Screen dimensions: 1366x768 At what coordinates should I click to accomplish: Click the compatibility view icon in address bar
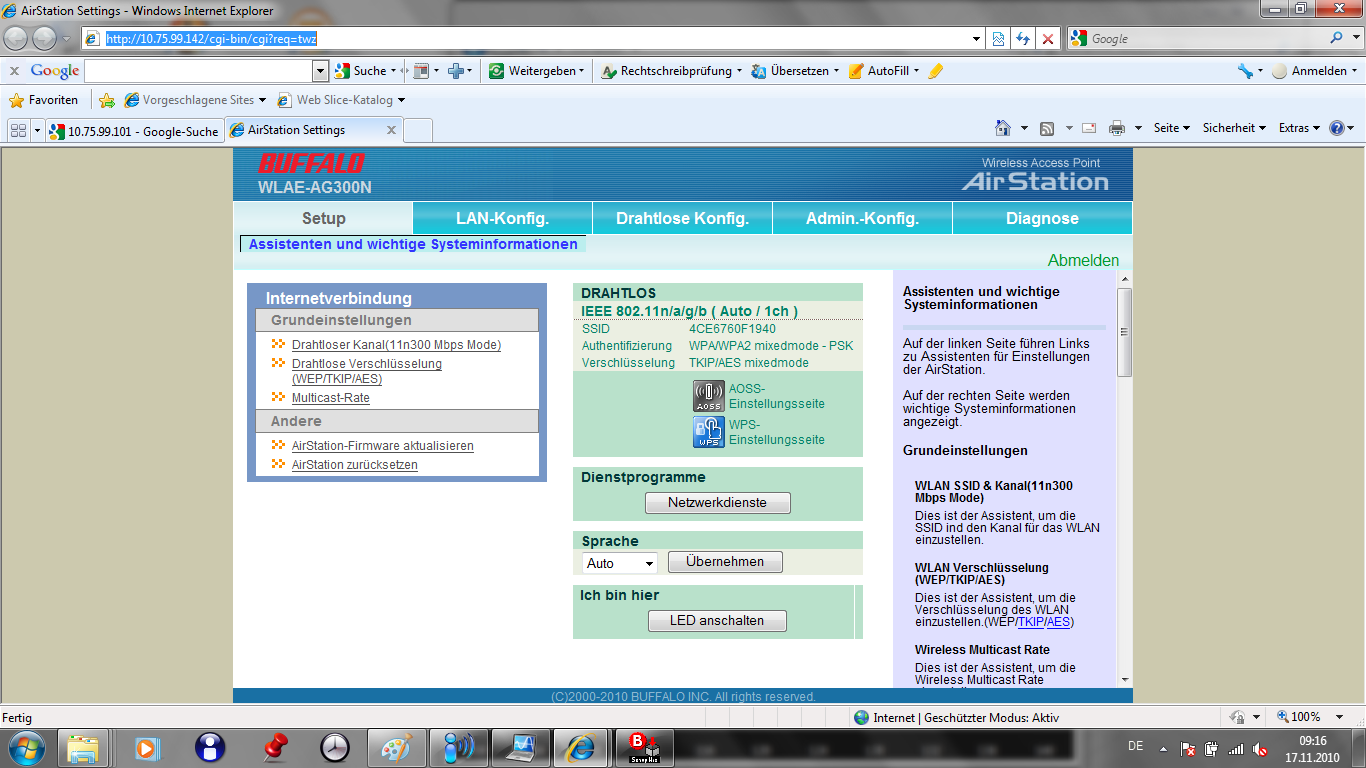[998, 38]
